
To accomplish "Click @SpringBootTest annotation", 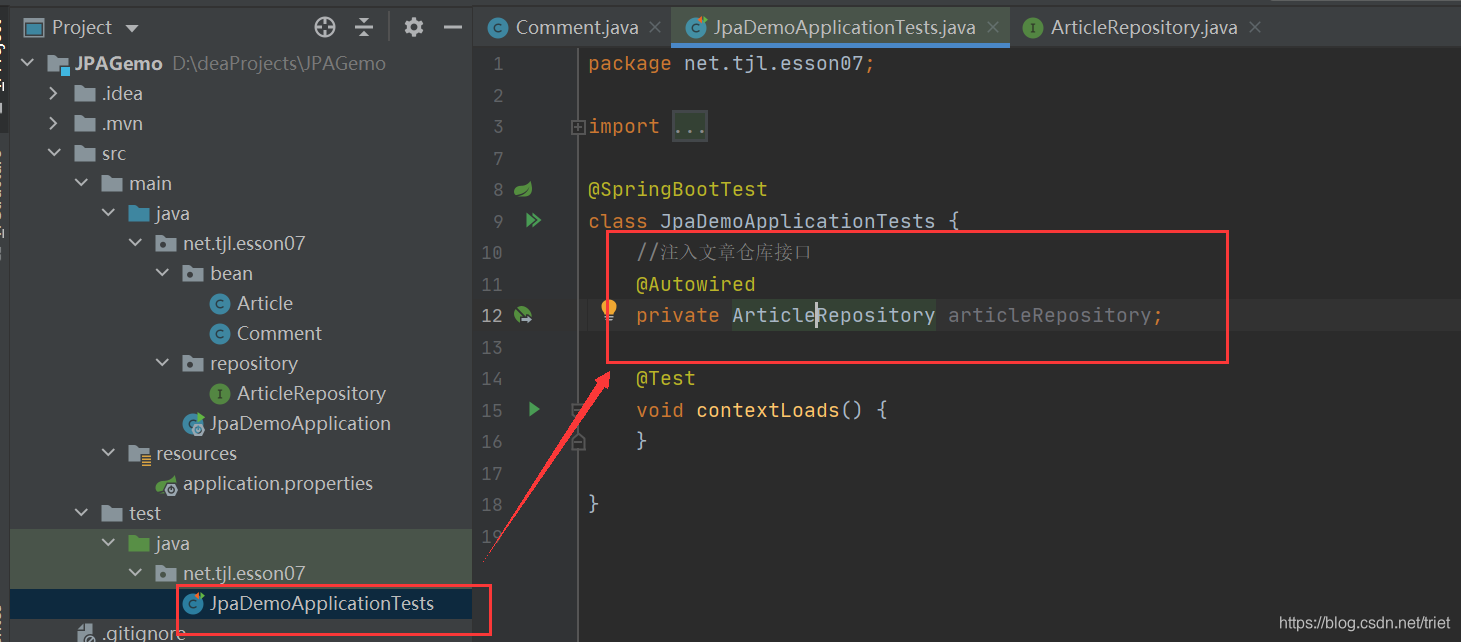I will tap(678, 189).
